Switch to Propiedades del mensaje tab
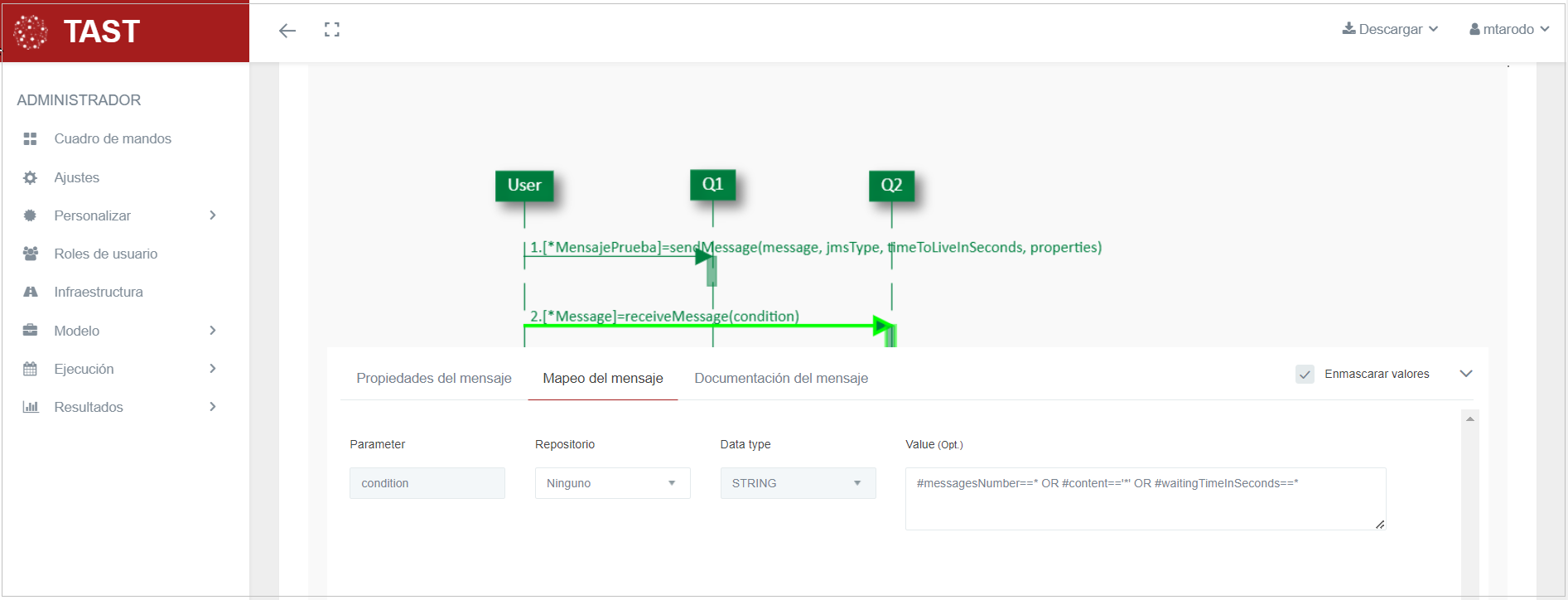 (433, 378)
